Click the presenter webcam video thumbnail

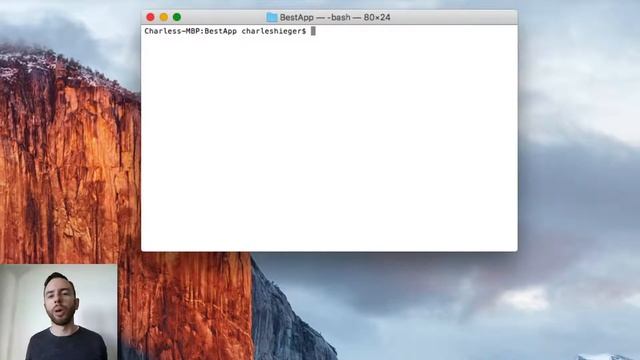[59, 312]
